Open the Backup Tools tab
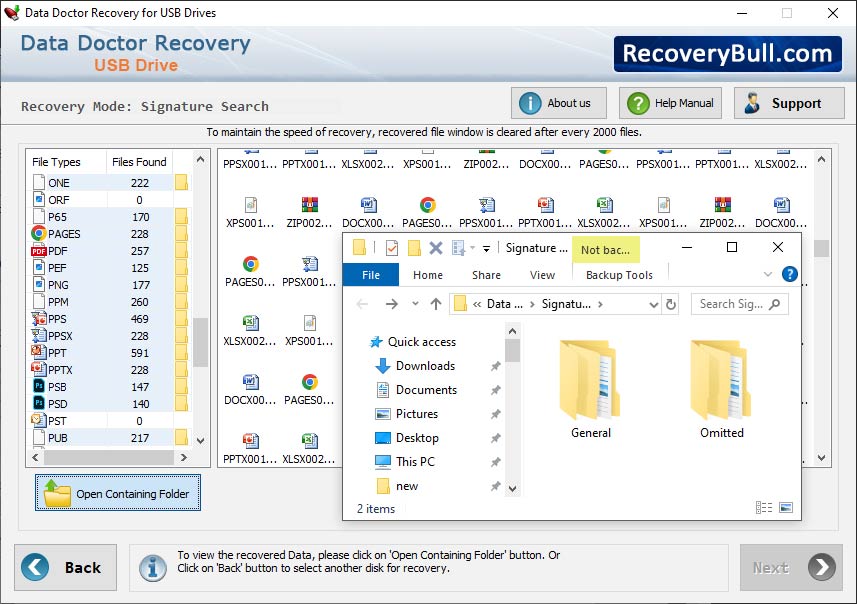Image resolution: width=857 pixels, height=604 pixels. pos(619,275)
